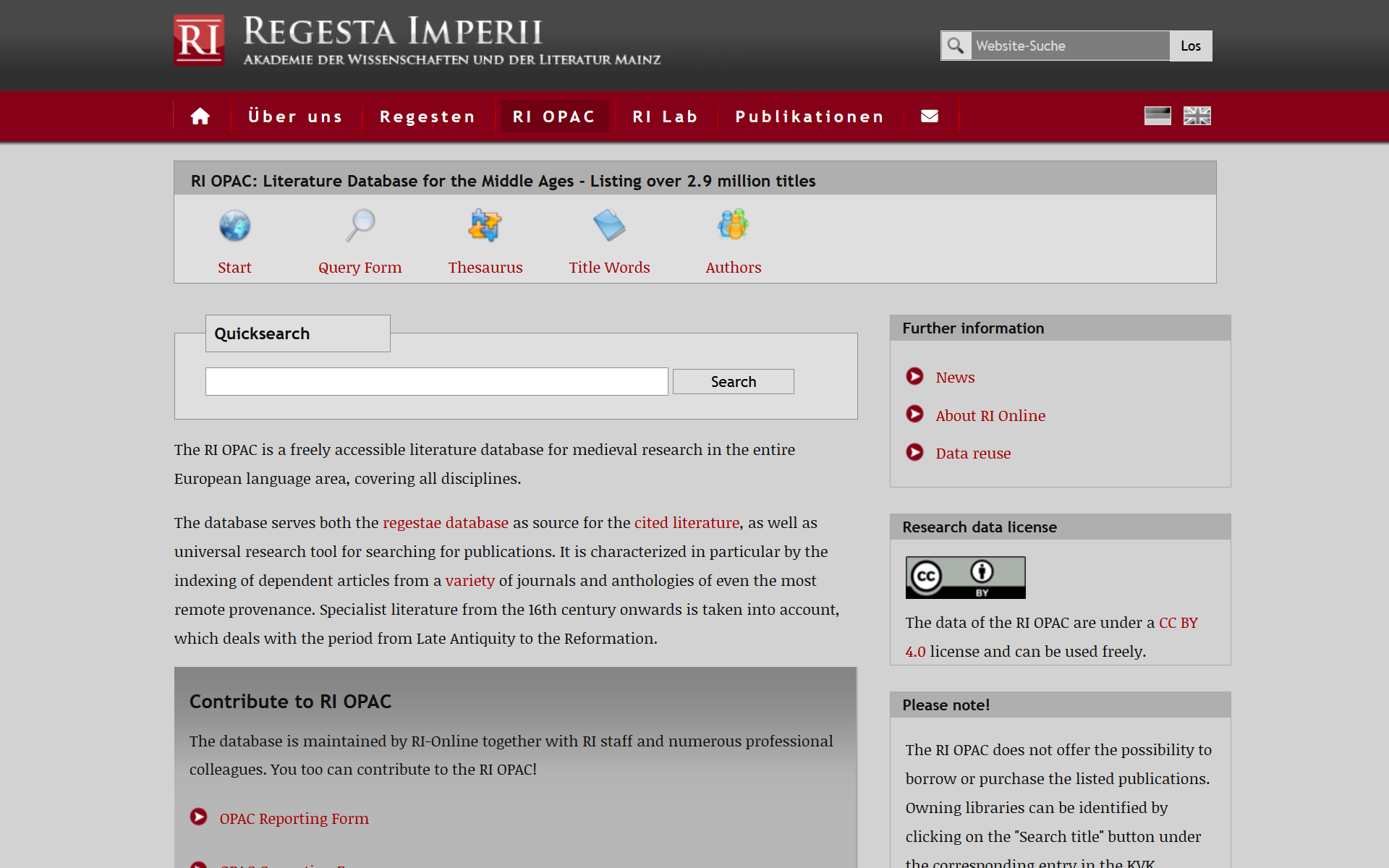Screen dimensions: 1389x868
Task: Open the Data reuse link
Action: (973, 454)
